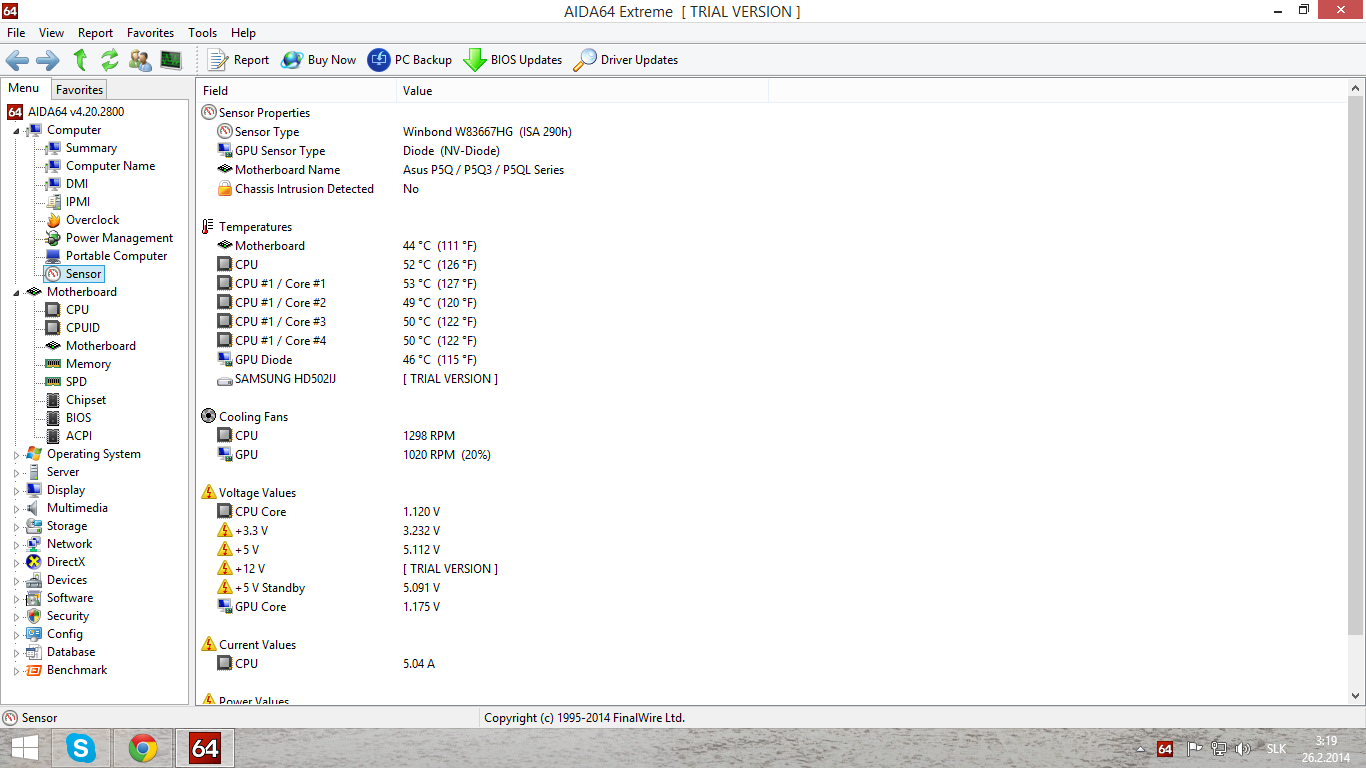Click the AIDA64 v4.20.2800 root node

76,112
